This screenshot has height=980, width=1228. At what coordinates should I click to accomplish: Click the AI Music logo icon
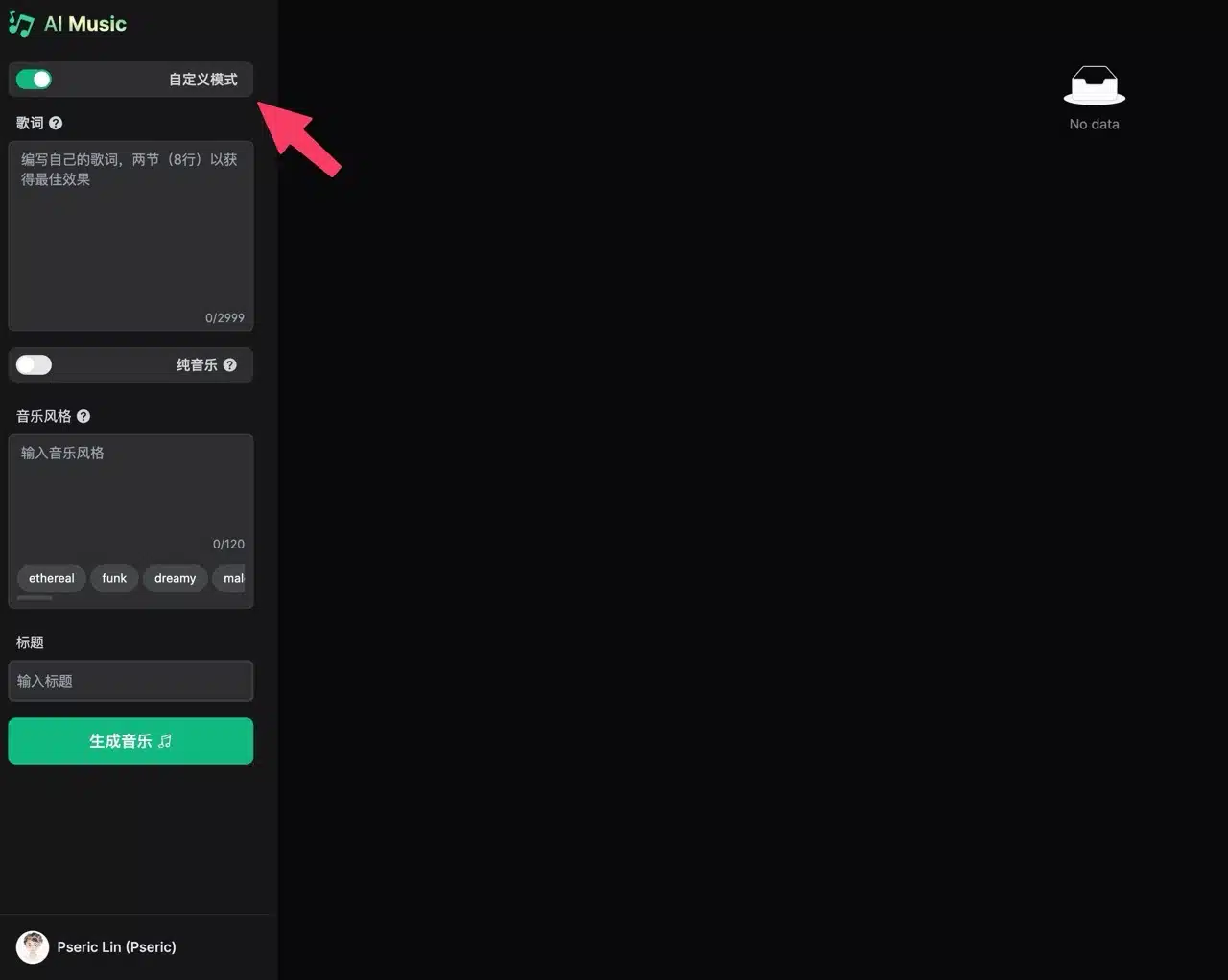pyautogui.click(x=21, y=24)
